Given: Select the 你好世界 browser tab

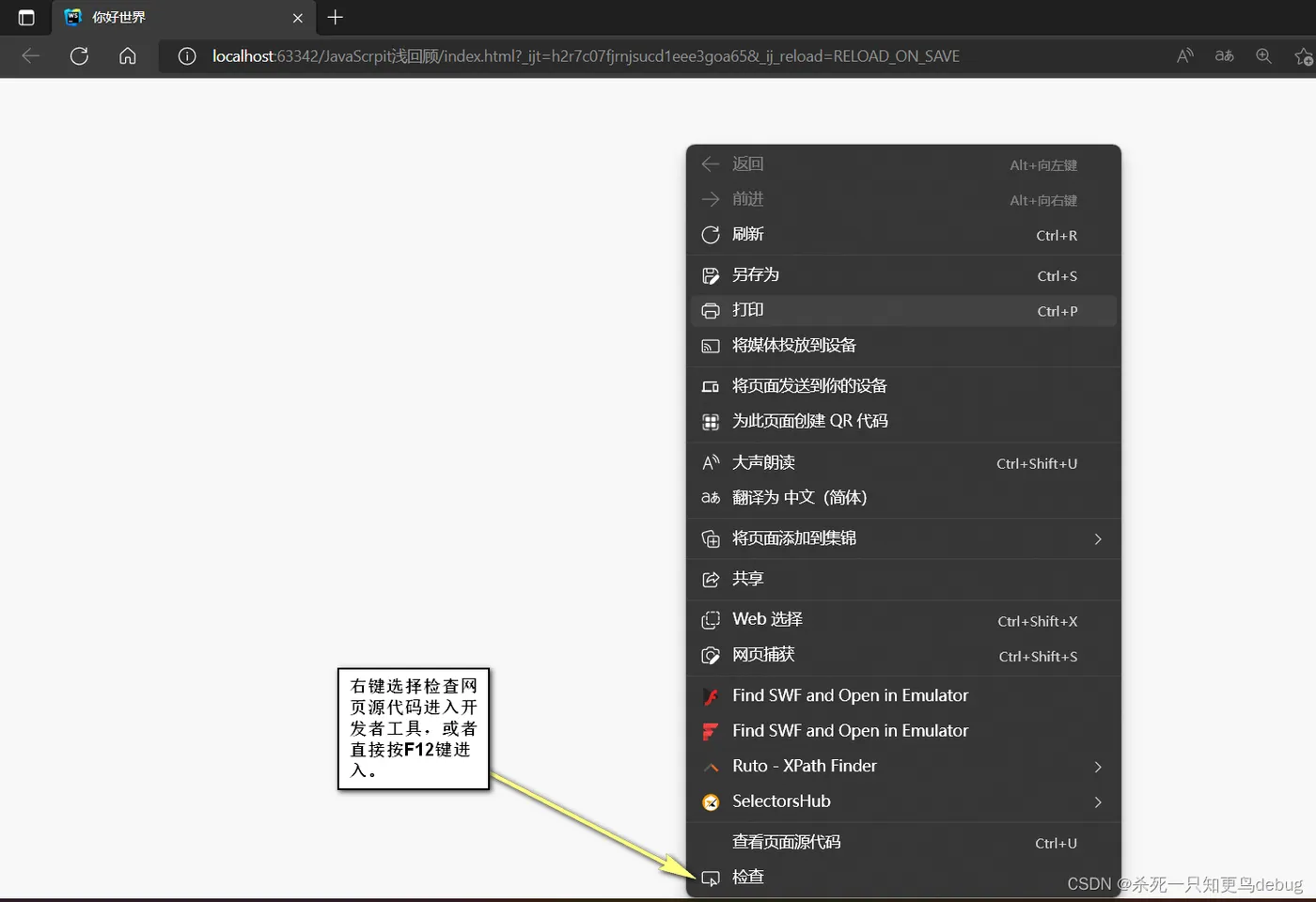Looking at the screenshot, I should (x=183, y=18).
